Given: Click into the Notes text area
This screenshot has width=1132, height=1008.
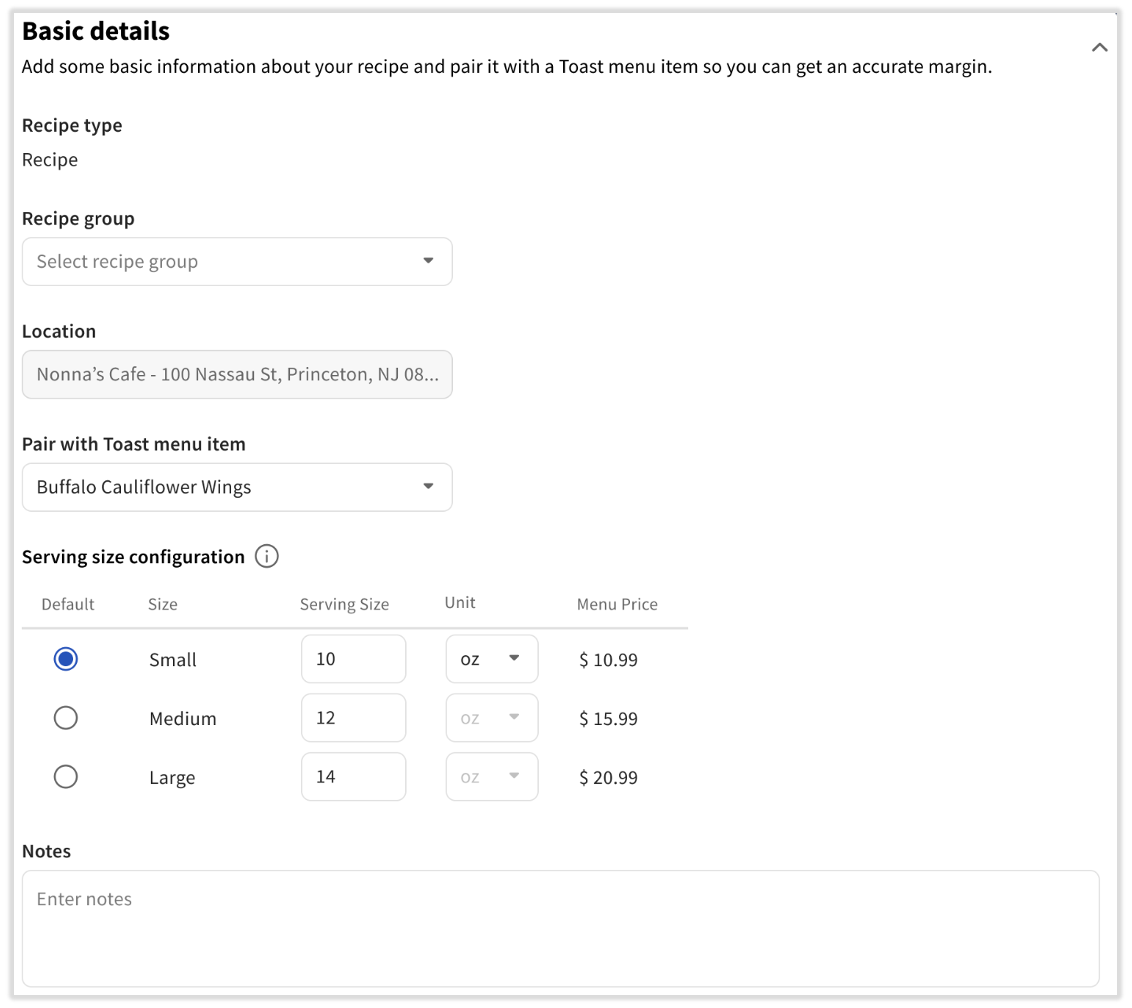Looking at the screenshot, I should click(560, 928).
